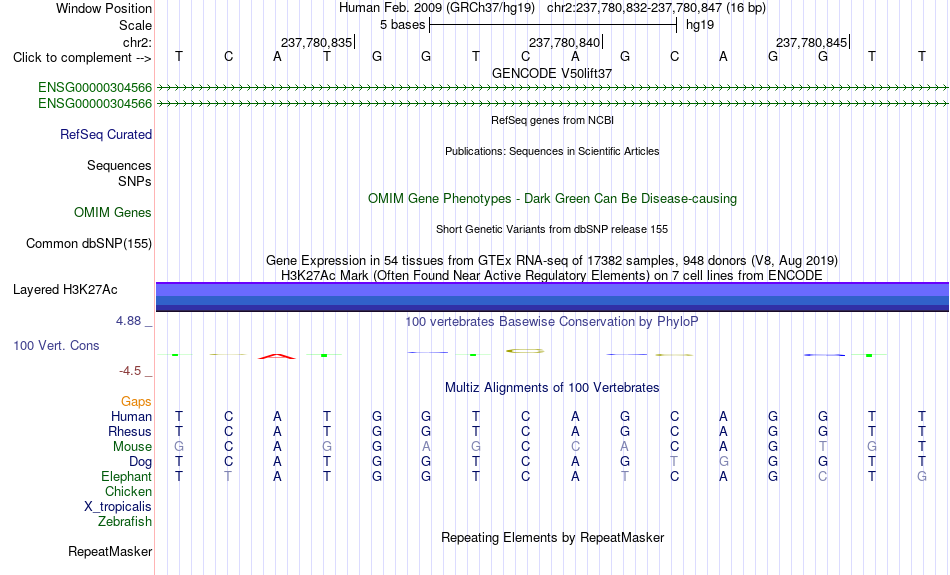Click the RepeatMasker track label
This screenshot has height=575, width=950.
tap(110, 551)
